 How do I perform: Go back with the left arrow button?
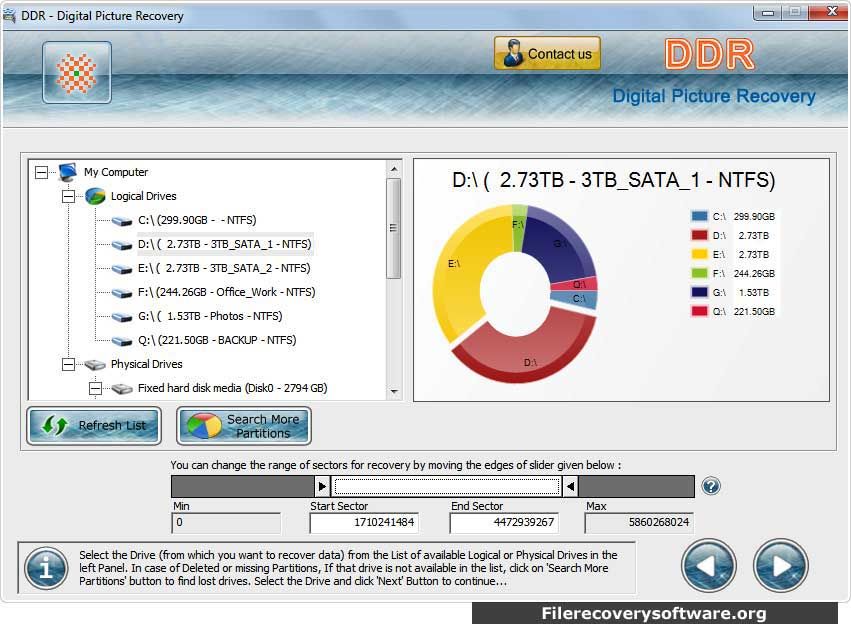pyautogui.click(x=708, y=566)
